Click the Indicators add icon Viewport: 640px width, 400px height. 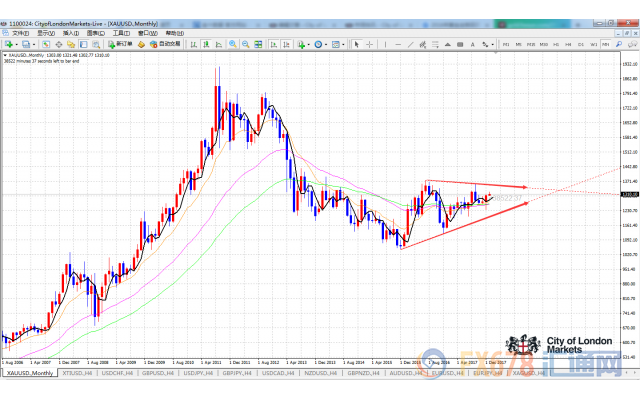coord(301,44)
